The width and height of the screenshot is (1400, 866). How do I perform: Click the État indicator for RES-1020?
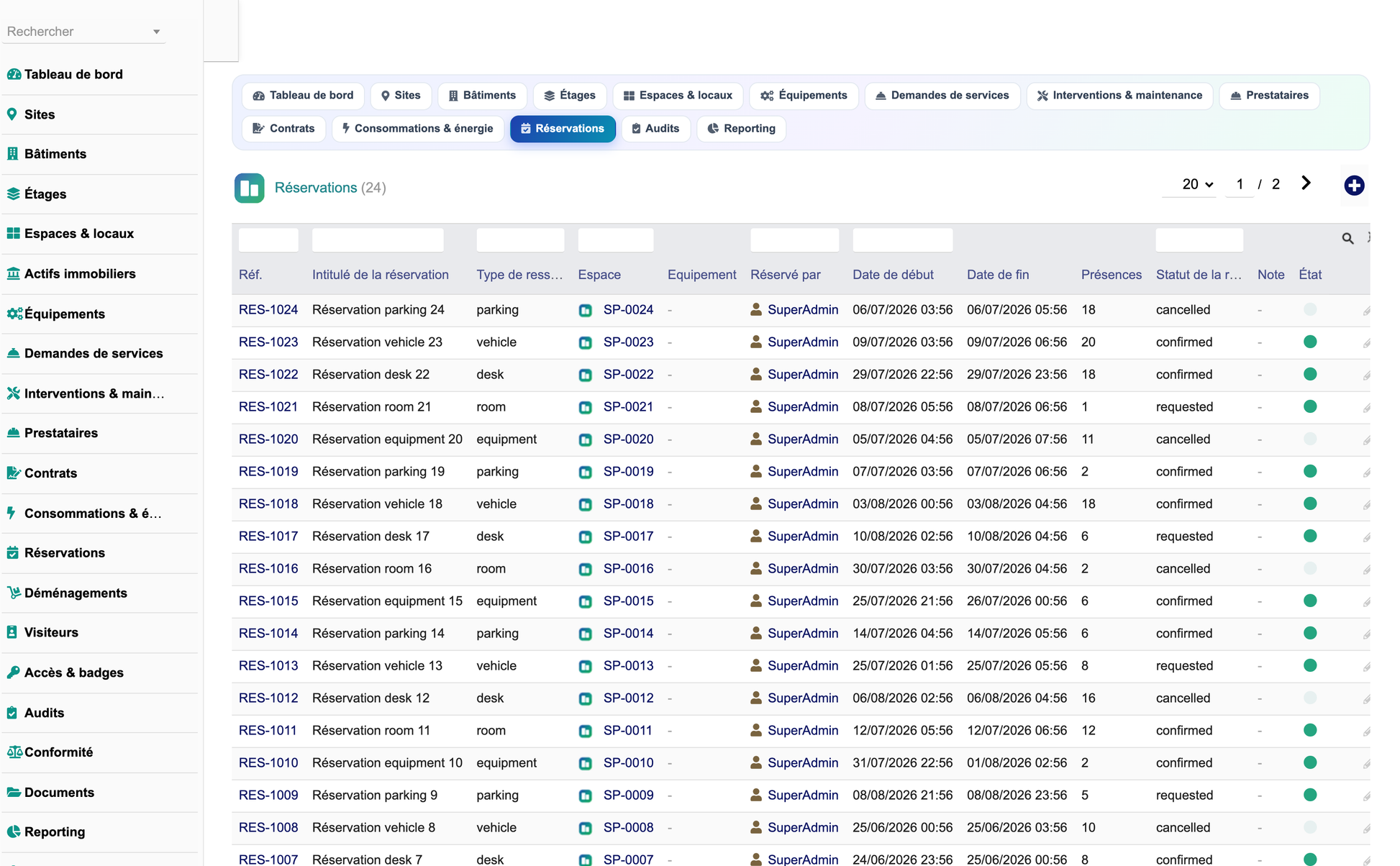click(x=1310, y=439)
